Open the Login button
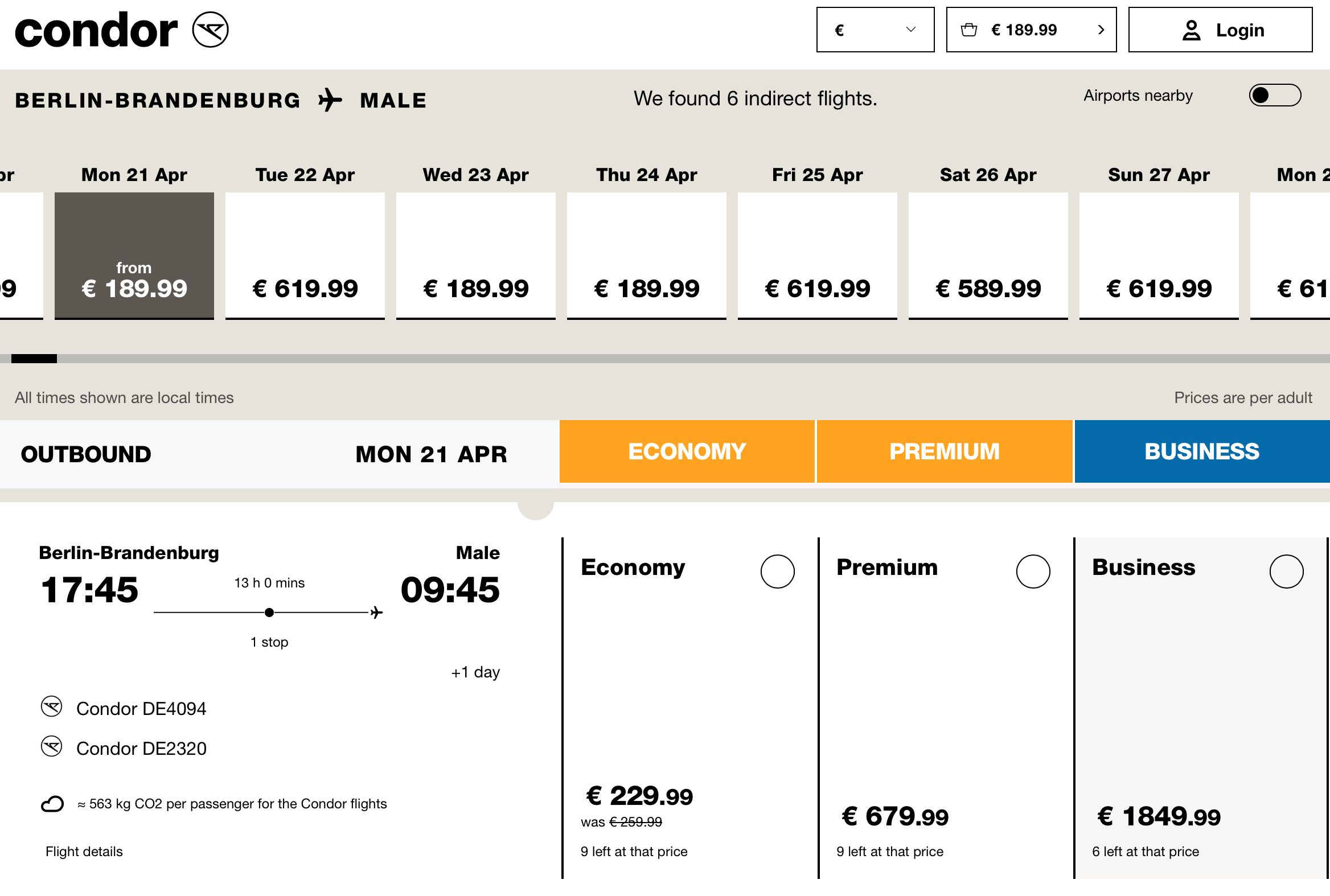Image resolution: width=1330 pixels, height=896 pixels. pyautogui.click(x=1220, y=30)
